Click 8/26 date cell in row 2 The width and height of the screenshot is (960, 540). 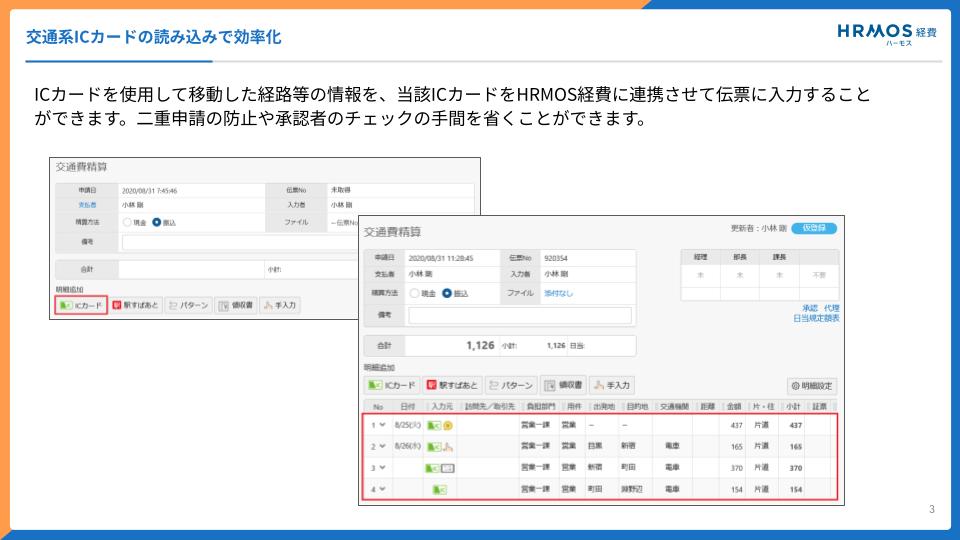coord(408,446)
